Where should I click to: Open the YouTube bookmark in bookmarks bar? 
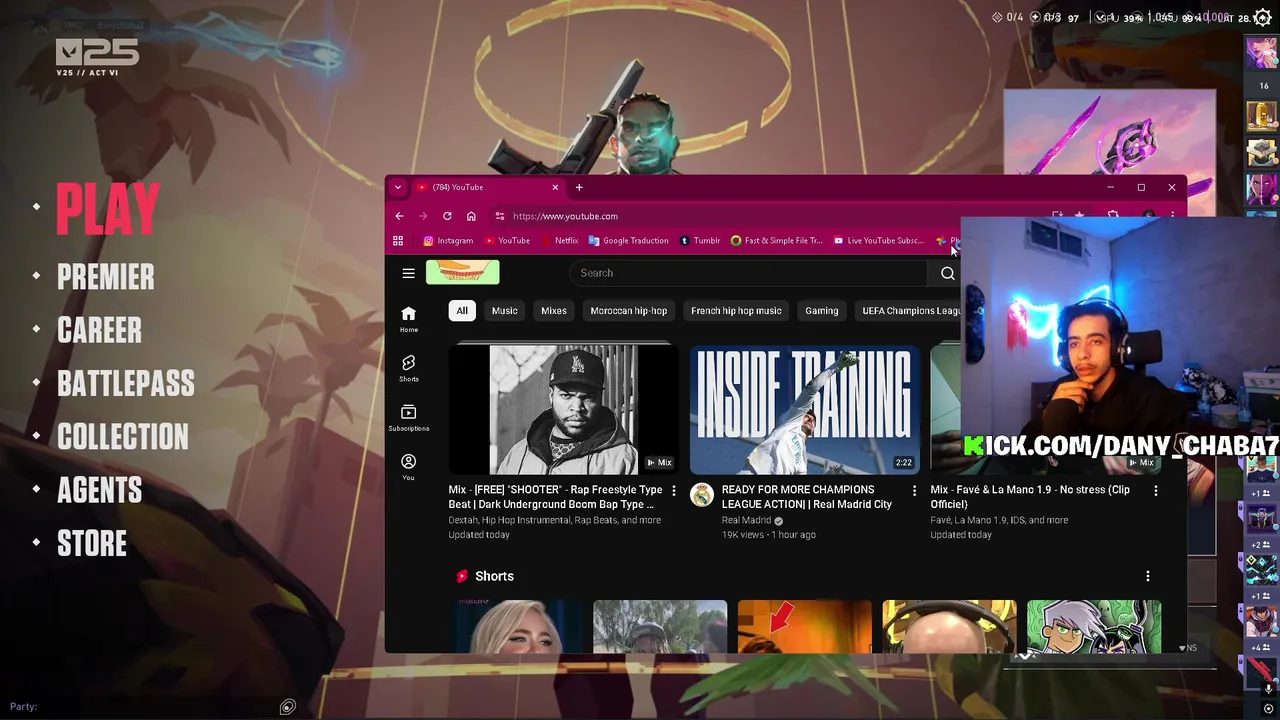[x=507, y=241]
